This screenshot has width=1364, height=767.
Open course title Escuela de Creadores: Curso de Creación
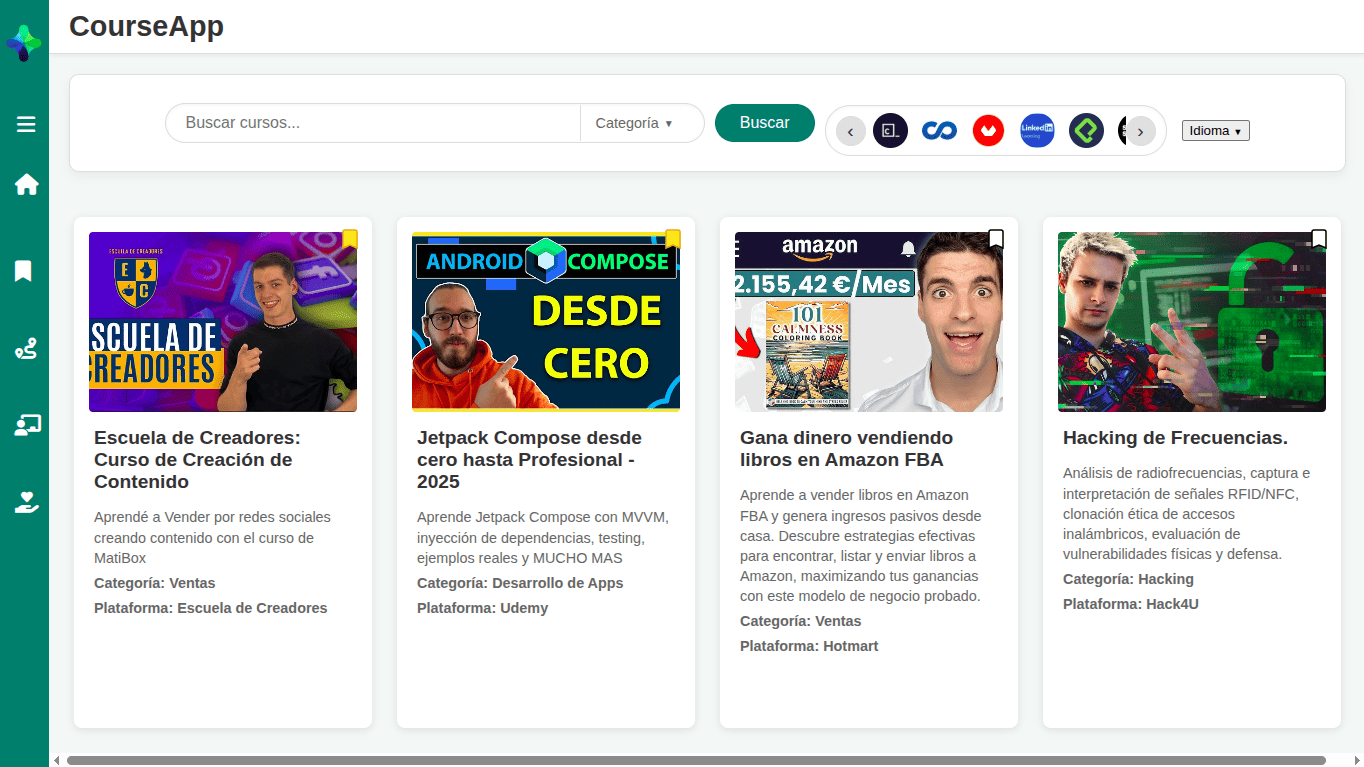point(197,460)
